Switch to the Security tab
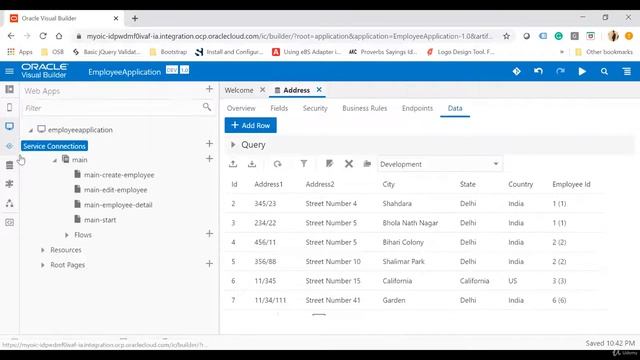This screenshot has width=640, height=360. click(x=315, y=108)
